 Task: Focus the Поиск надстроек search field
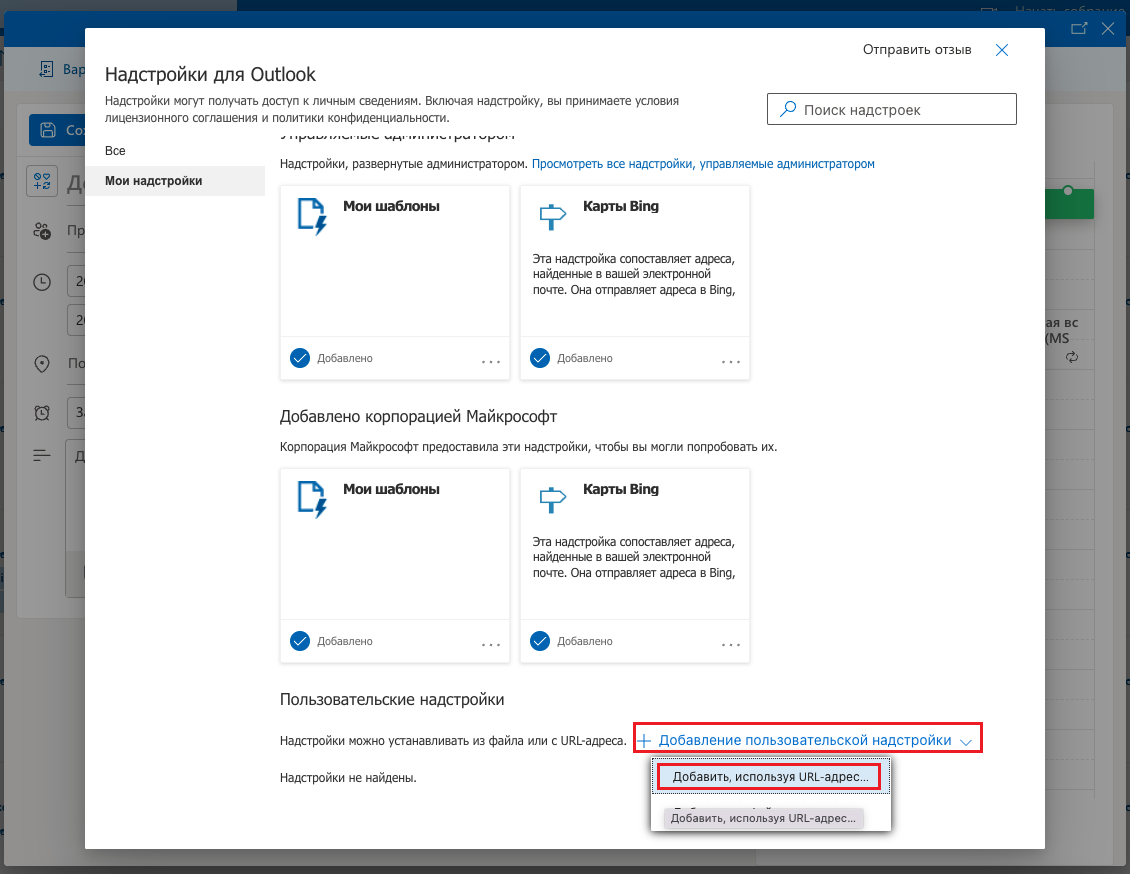891,110
